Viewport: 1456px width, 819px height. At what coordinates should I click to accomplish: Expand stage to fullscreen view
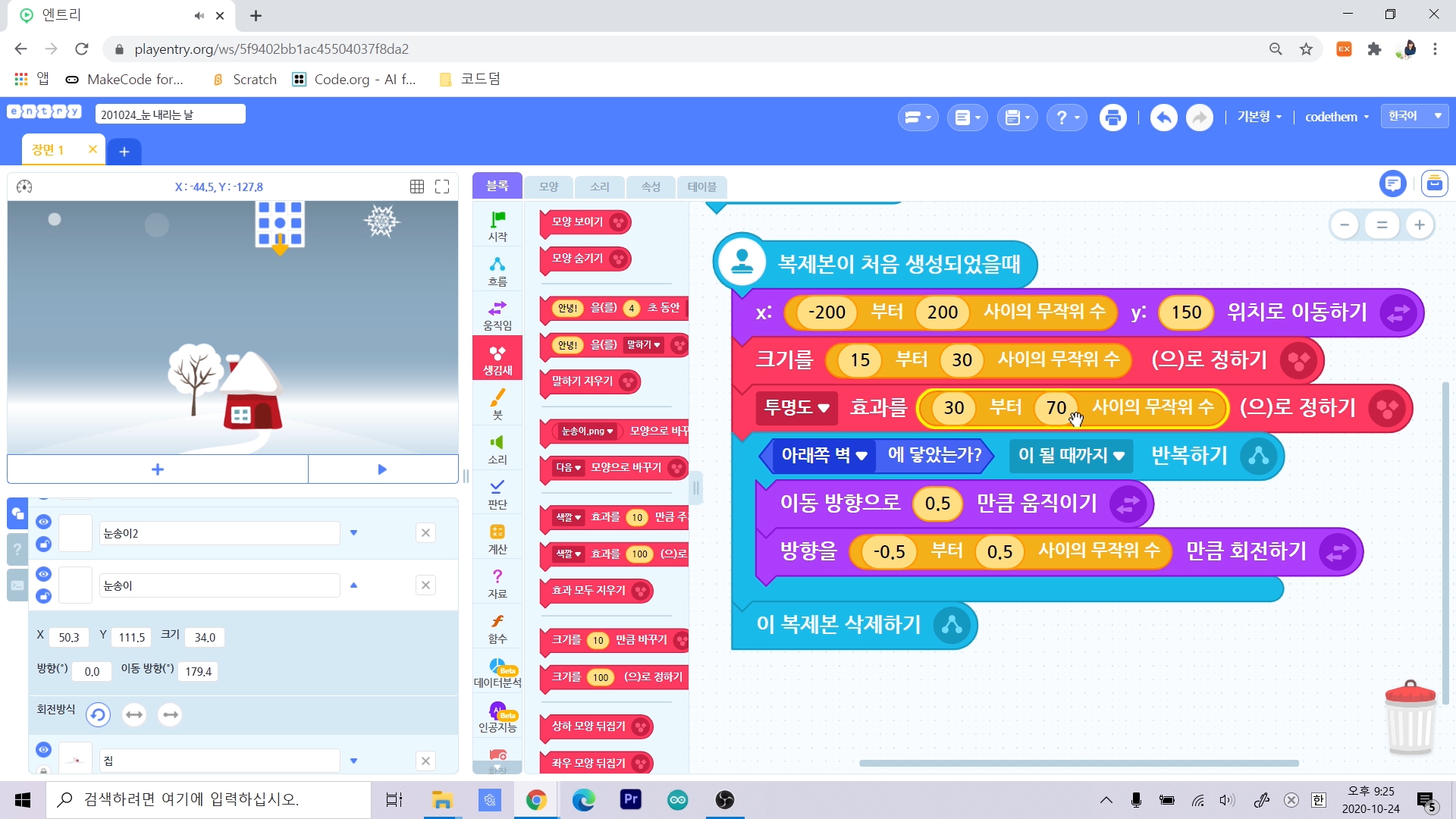442,187
